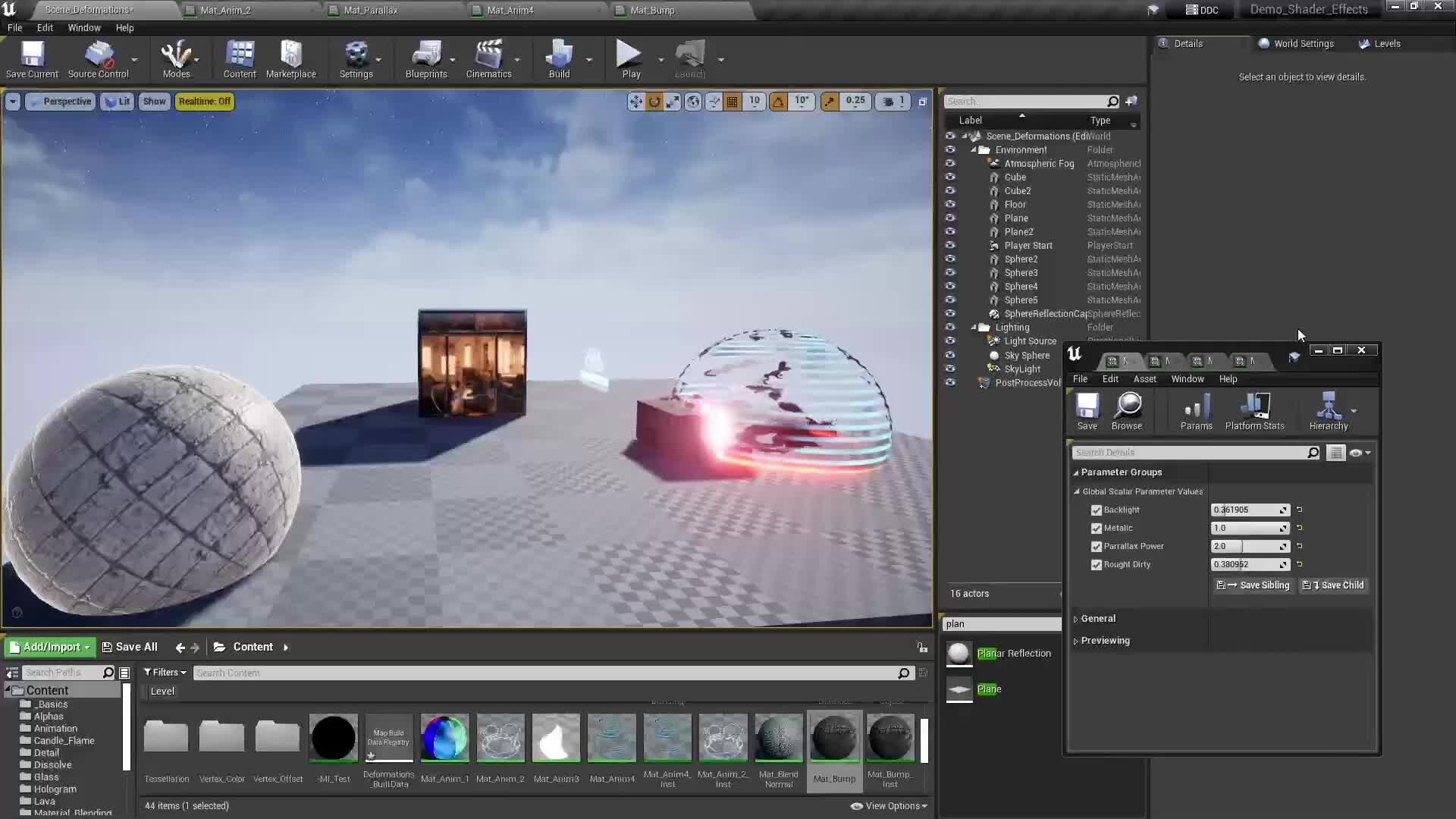The height and width of the screenshot is (819, 1456).
Task: Select the Mat_Bump thumbnail in Content Browser
Action: click(834, 737)
